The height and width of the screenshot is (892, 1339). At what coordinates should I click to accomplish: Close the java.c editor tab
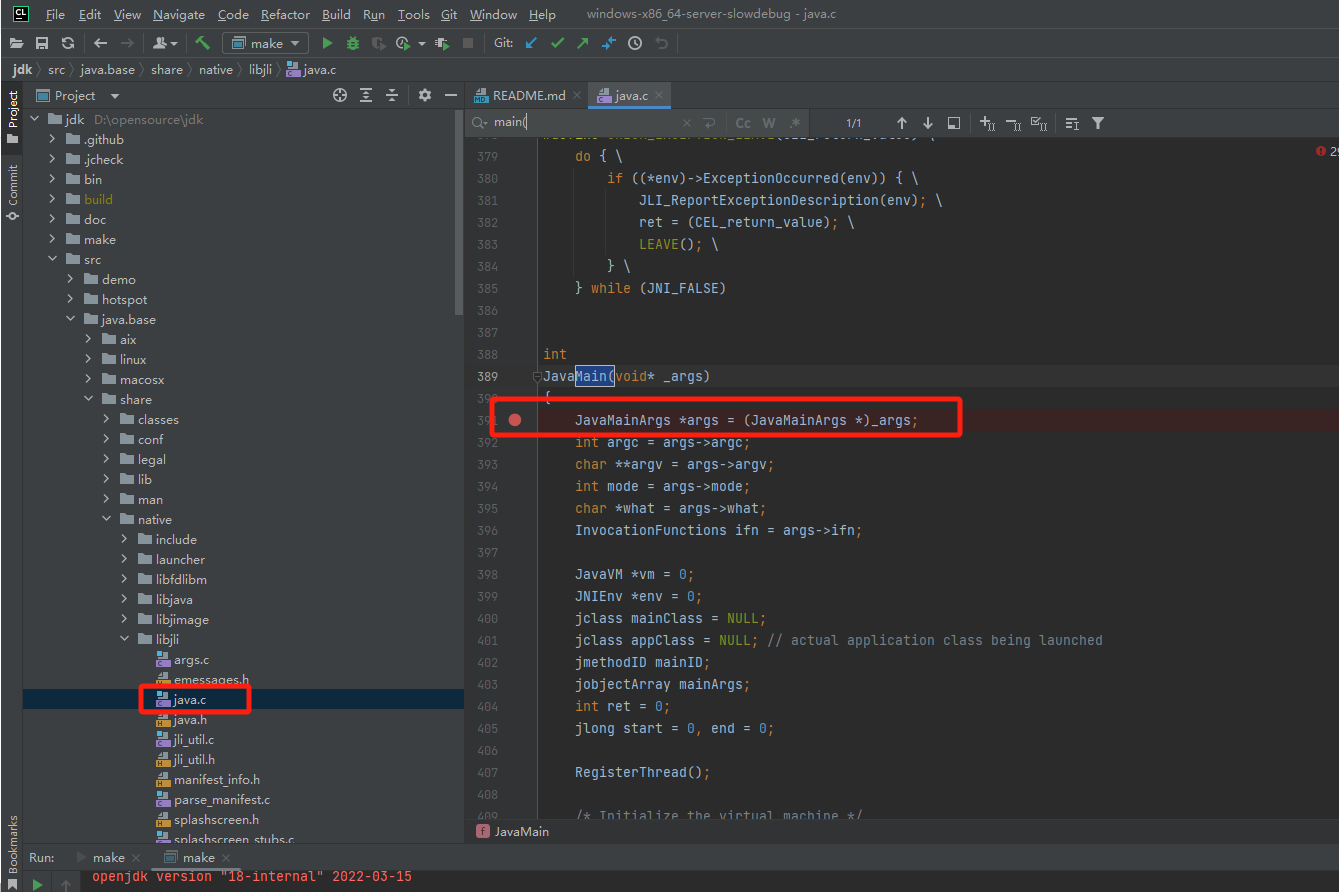pyautogui.click(x=660, y=95)
